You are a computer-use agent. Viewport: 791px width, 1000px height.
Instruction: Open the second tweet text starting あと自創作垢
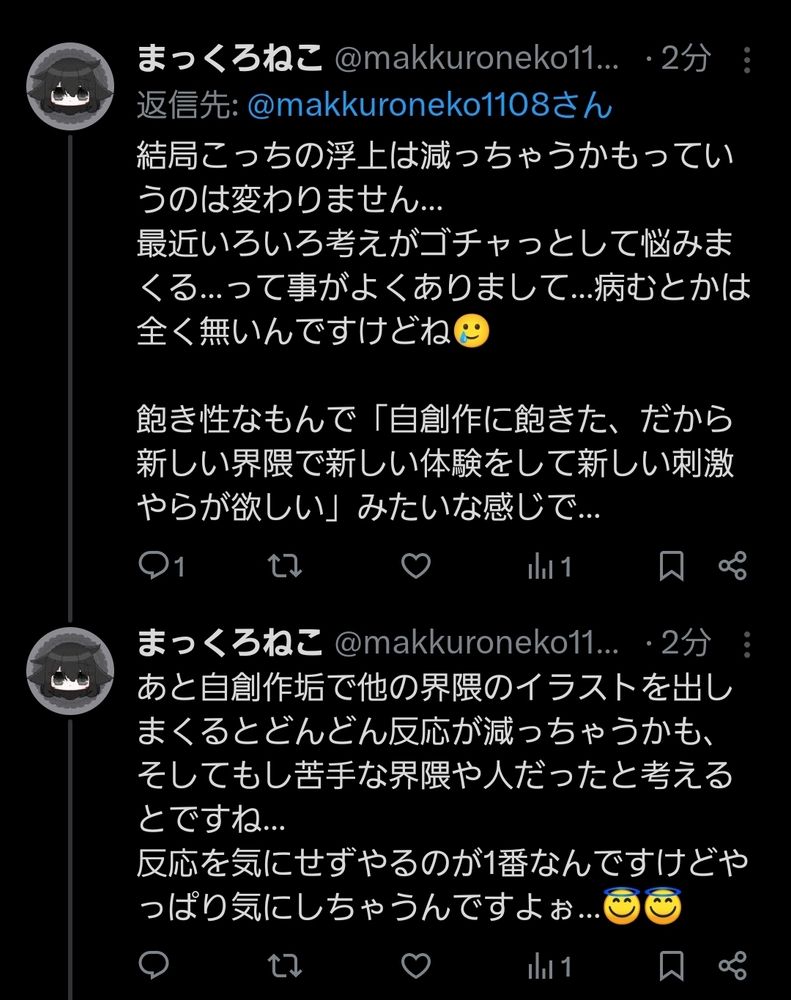point(443,797)
